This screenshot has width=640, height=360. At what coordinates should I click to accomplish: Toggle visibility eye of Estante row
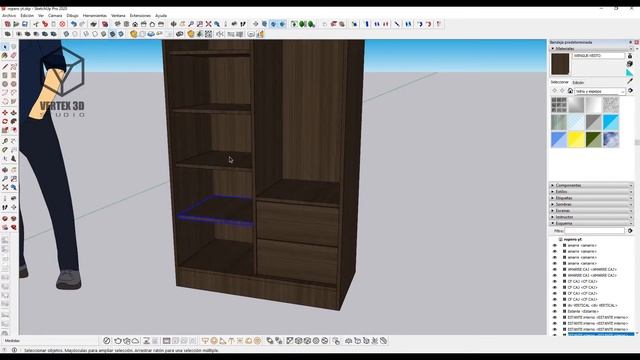[x=554, y=311]
